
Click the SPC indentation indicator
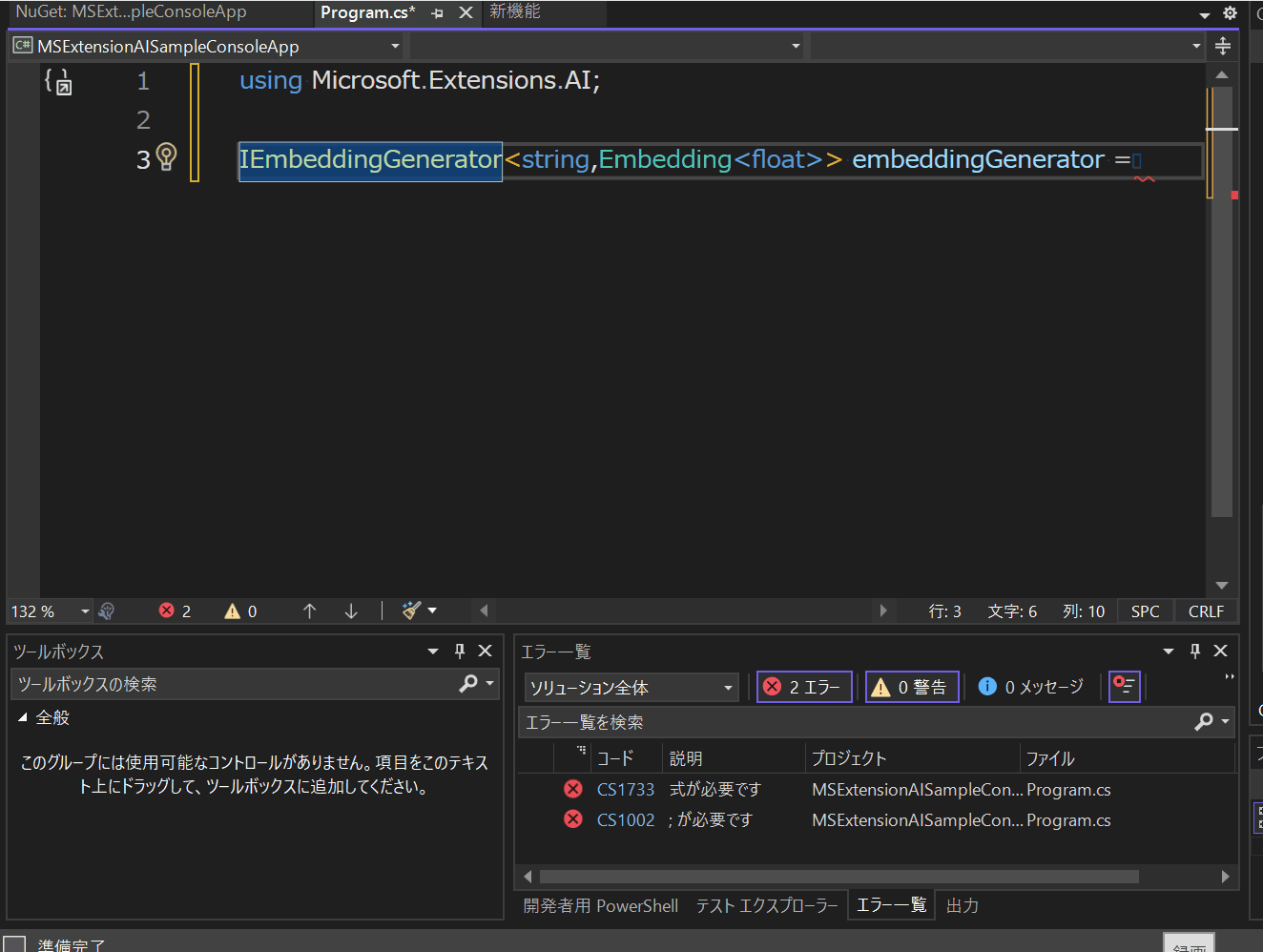pyautogui.click(x=1145, y=611)
